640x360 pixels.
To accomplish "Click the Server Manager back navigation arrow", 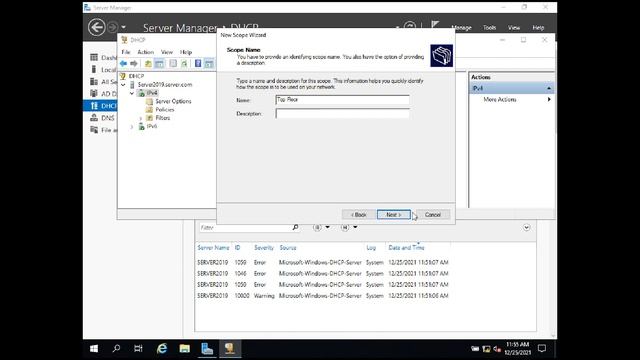I will click(x=97, y=27).
